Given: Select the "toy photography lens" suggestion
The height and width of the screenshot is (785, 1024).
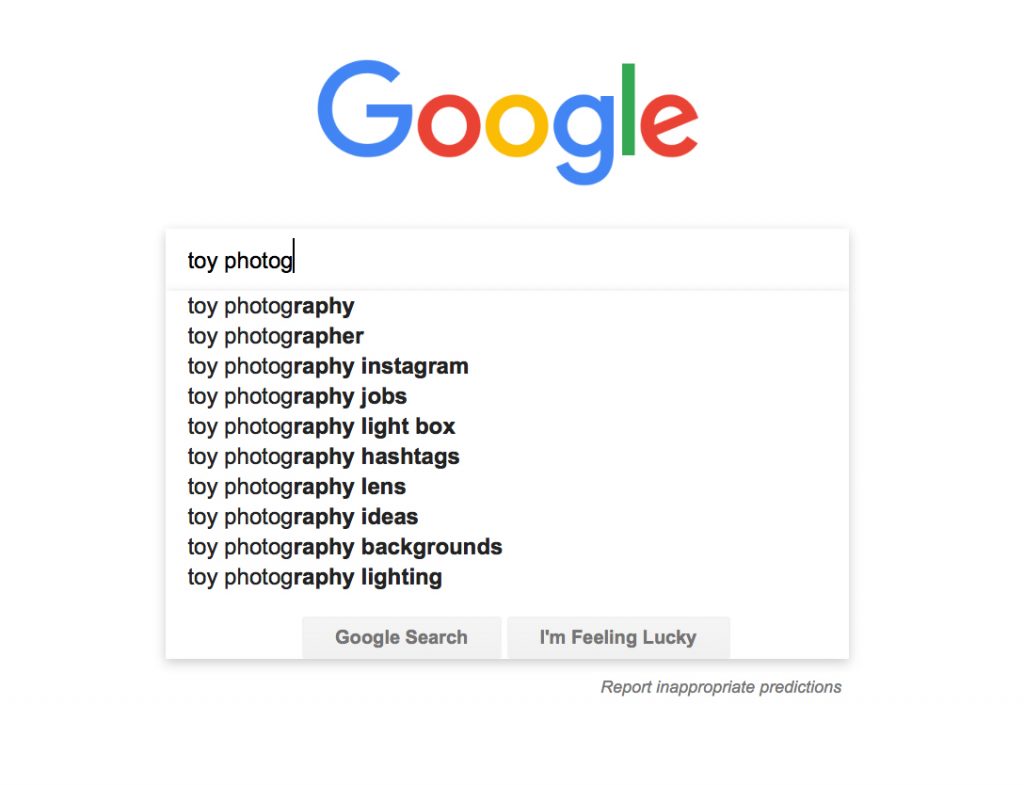Looking at the screenshot, I should coord(296,487).
